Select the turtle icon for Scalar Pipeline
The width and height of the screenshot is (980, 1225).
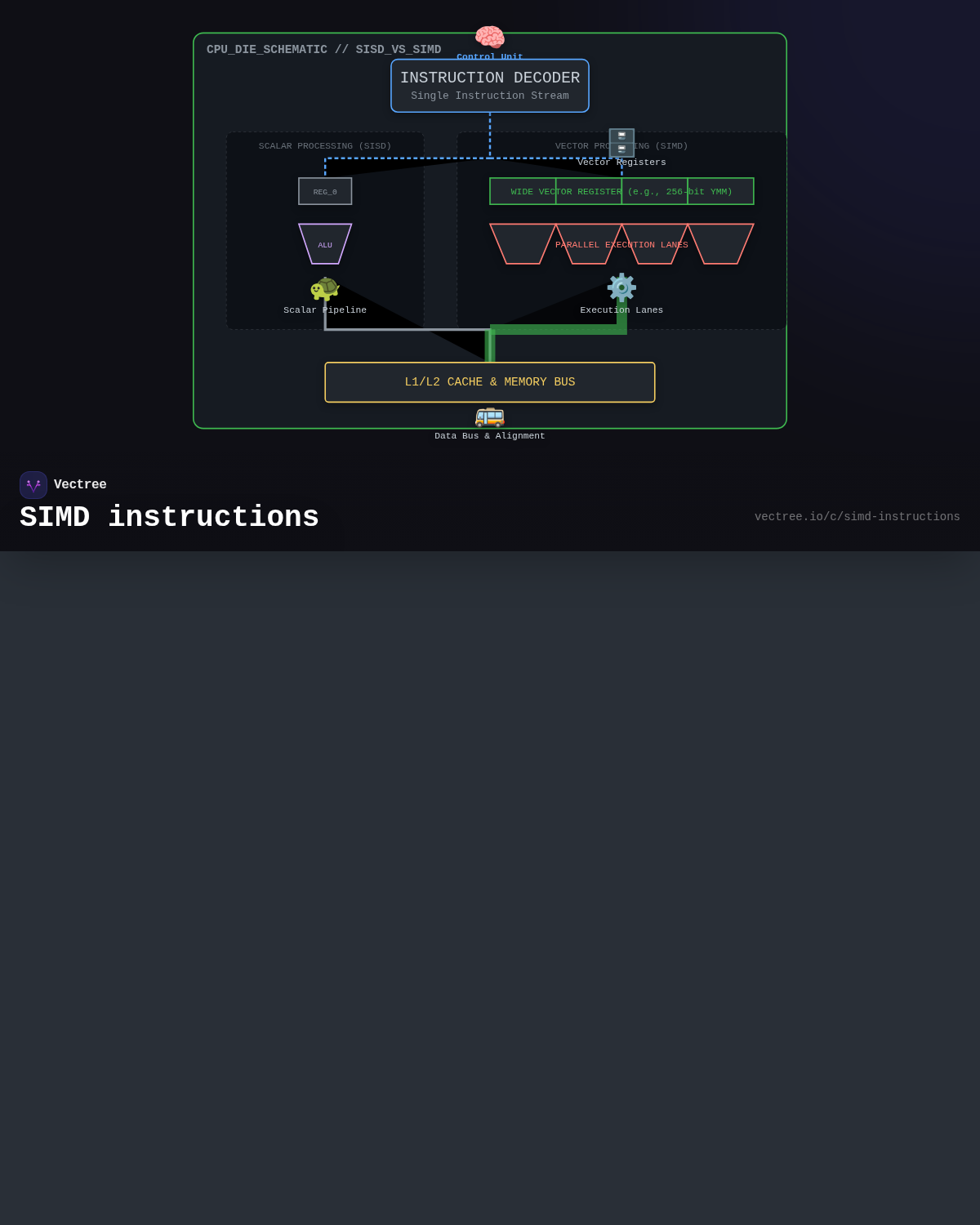(x=325, y=288)
